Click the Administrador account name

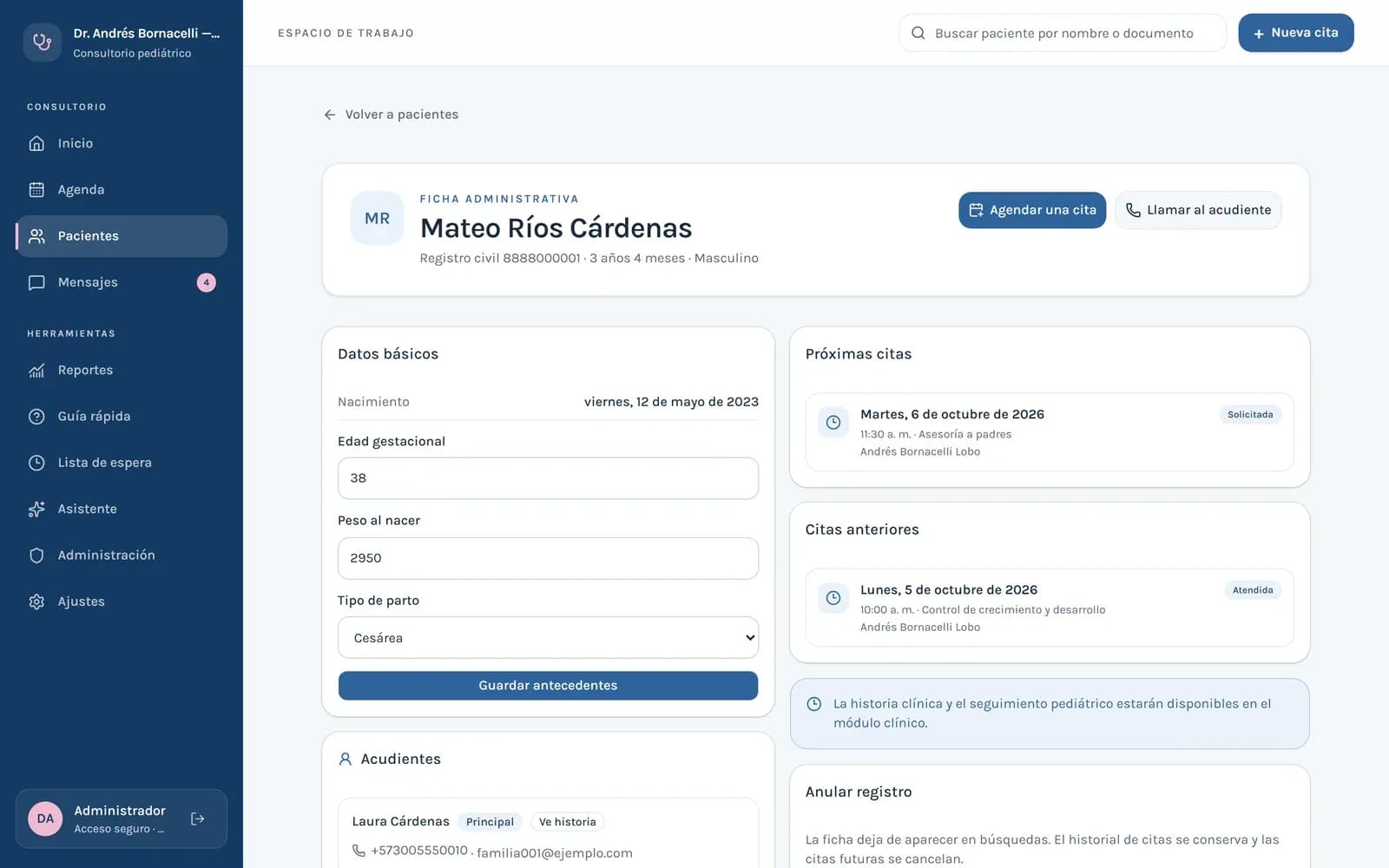coord(120,811)
